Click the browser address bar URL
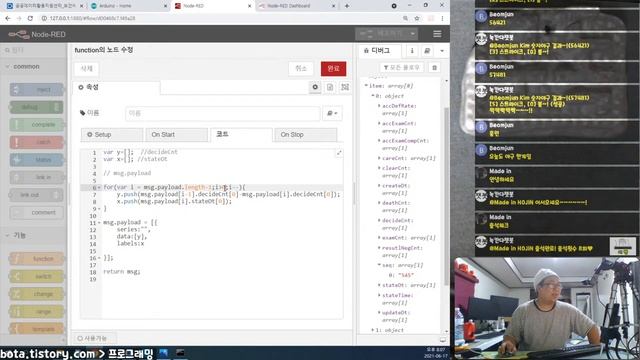The width and height of the screenshot is (640, 360). tap(92, 18)
